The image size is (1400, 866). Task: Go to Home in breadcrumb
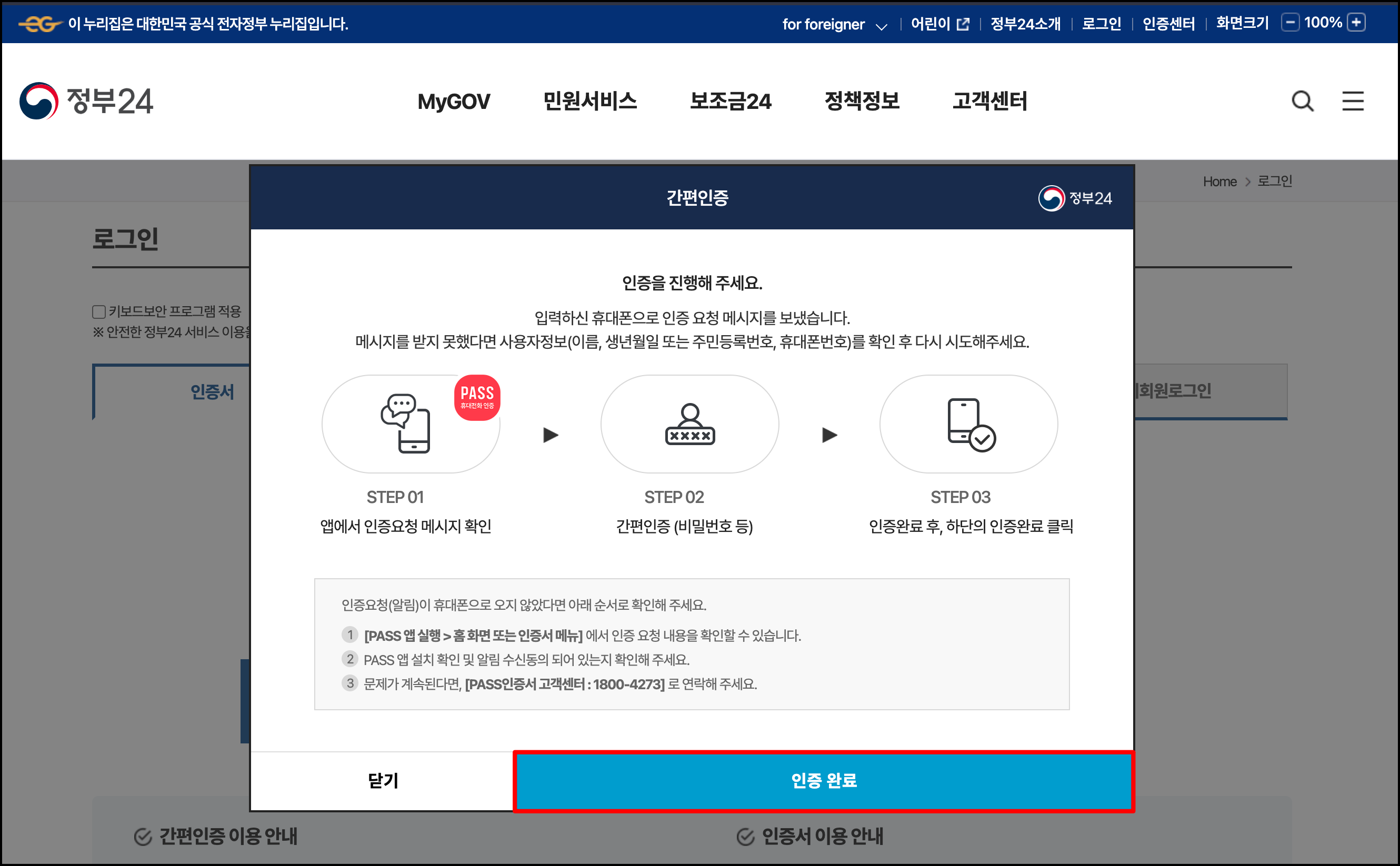click(1219, 182)
